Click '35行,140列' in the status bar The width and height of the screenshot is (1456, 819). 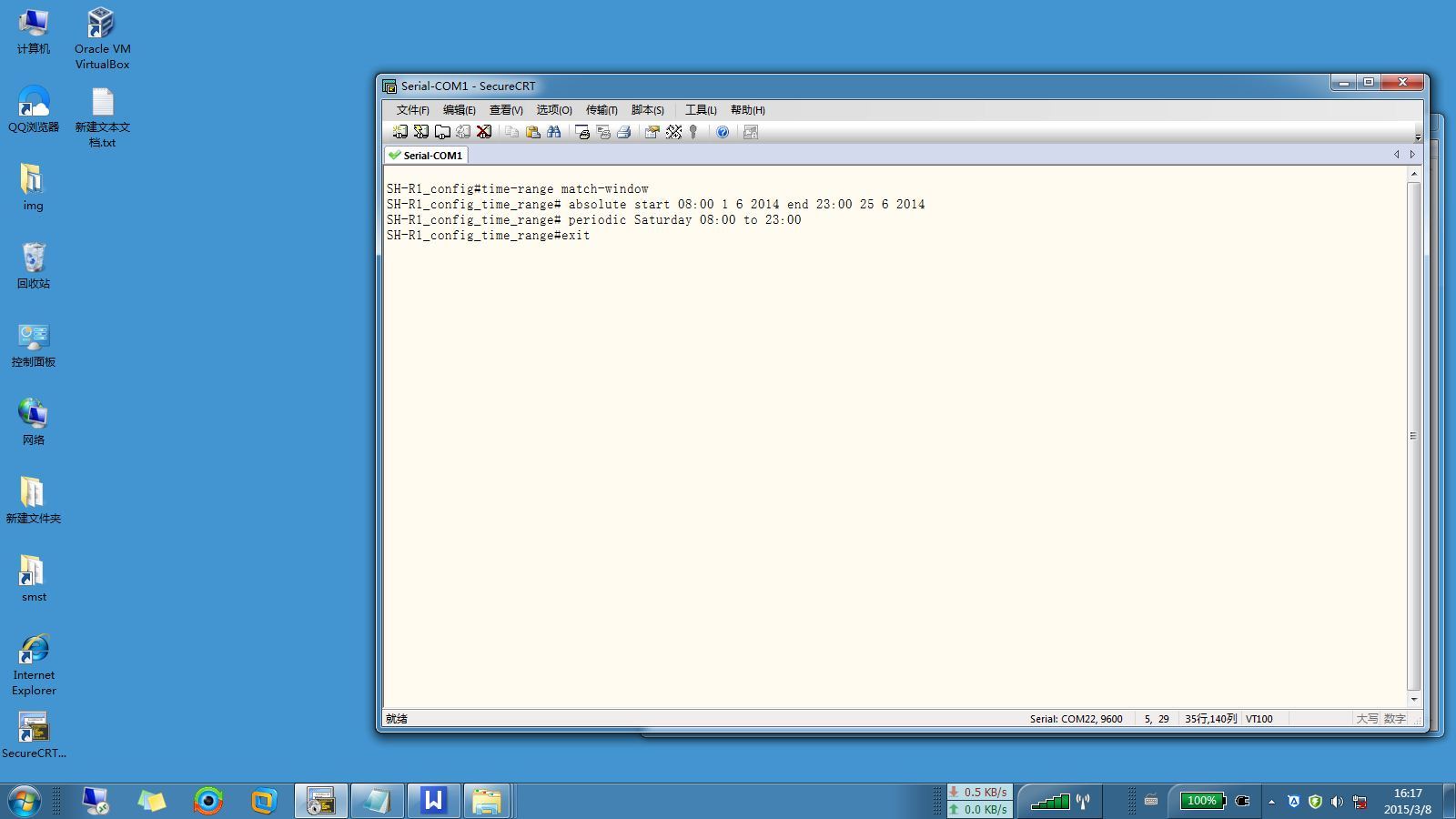(x=1210, y=719)
